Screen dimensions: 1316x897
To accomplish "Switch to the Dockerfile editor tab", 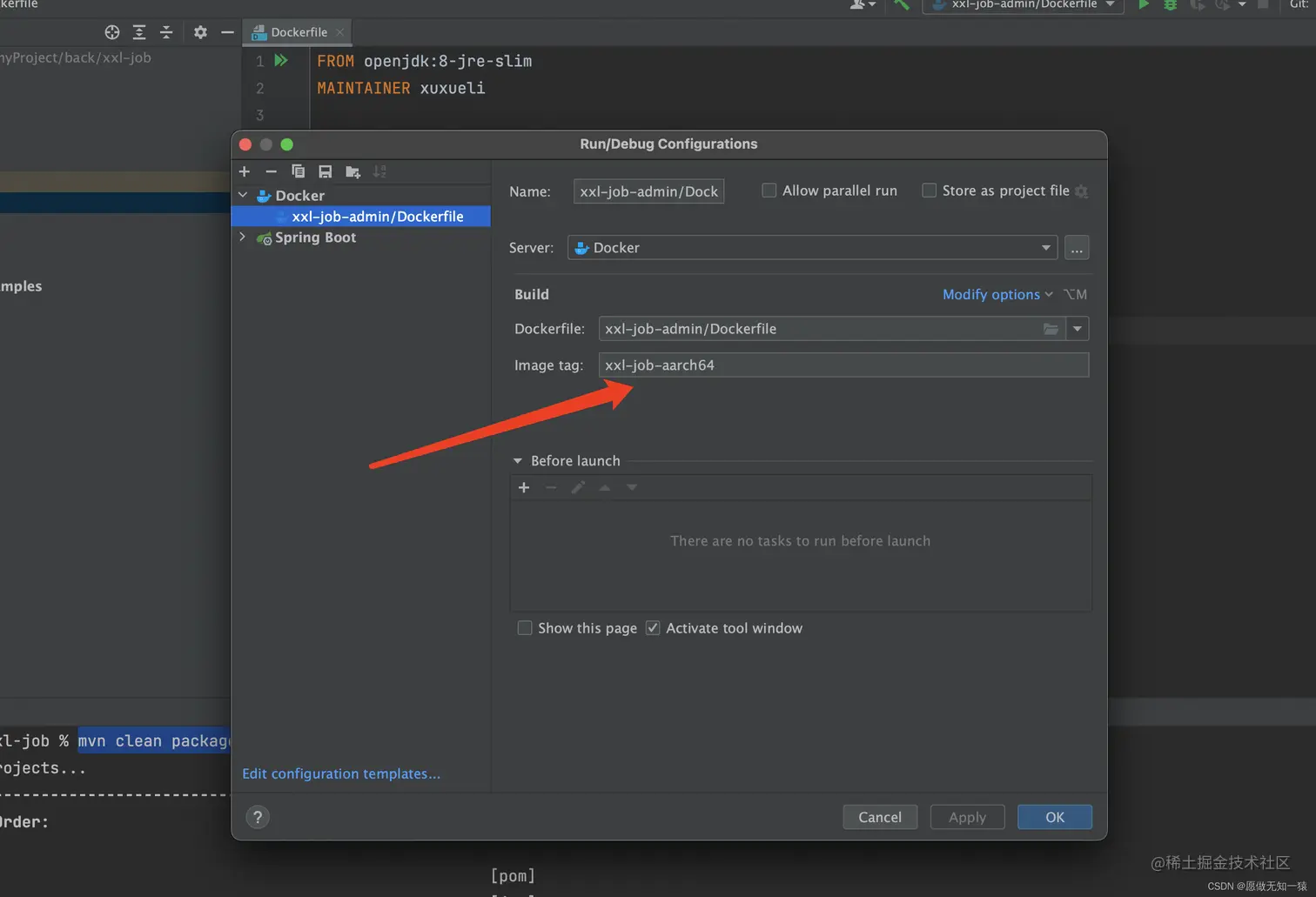I will [299, 32].
